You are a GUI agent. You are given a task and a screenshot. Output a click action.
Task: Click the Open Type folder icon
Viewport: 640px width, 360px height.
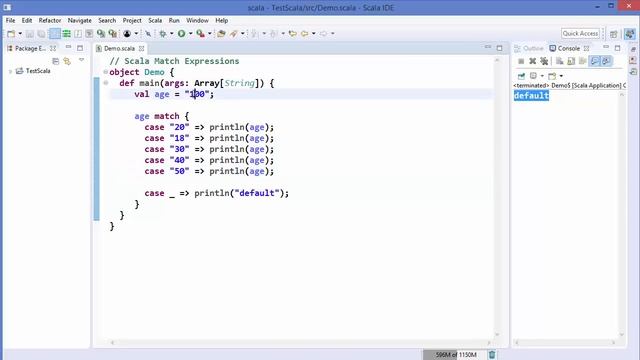[x=221, y=33]
